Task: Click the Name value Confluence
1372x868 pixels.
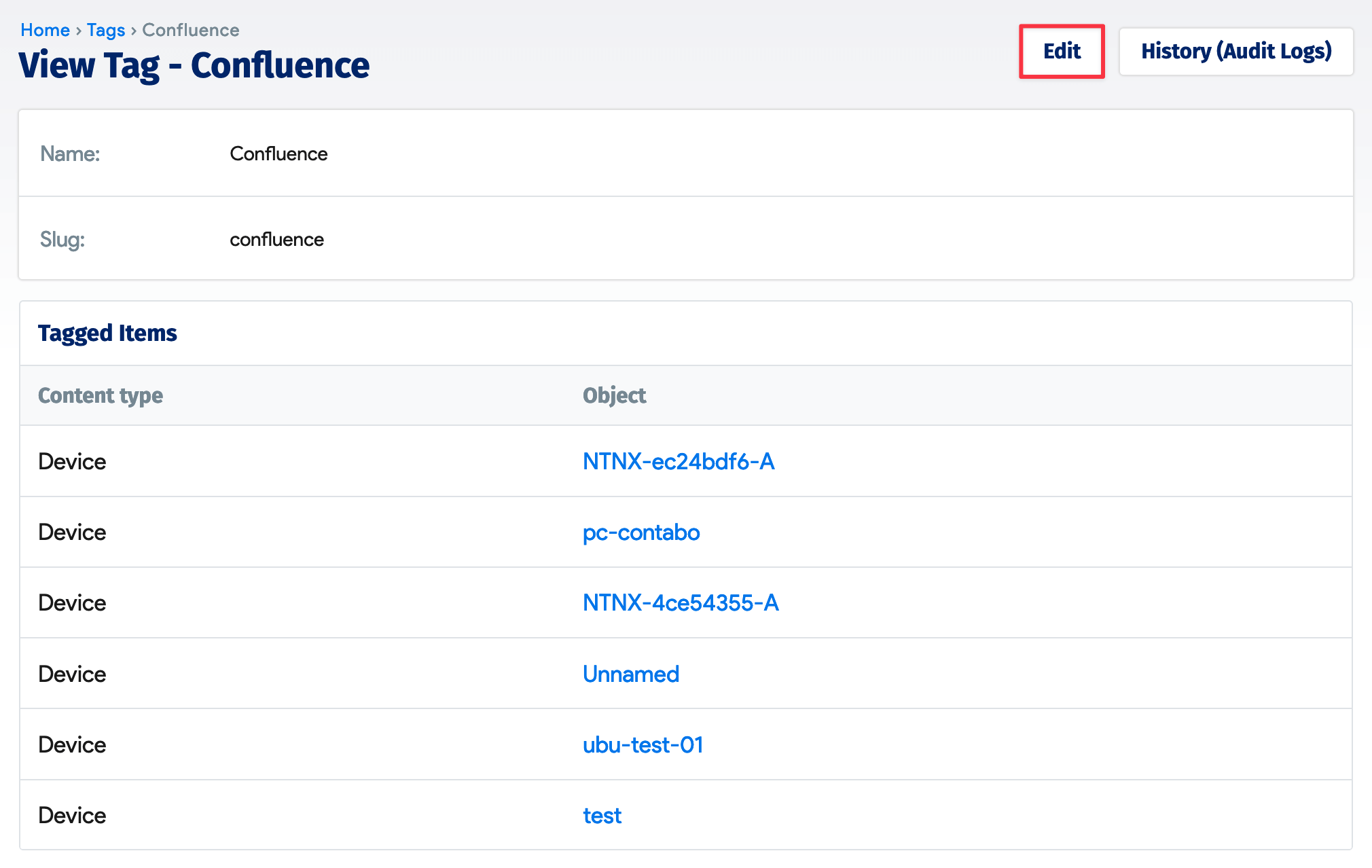Action: (278, 153)
